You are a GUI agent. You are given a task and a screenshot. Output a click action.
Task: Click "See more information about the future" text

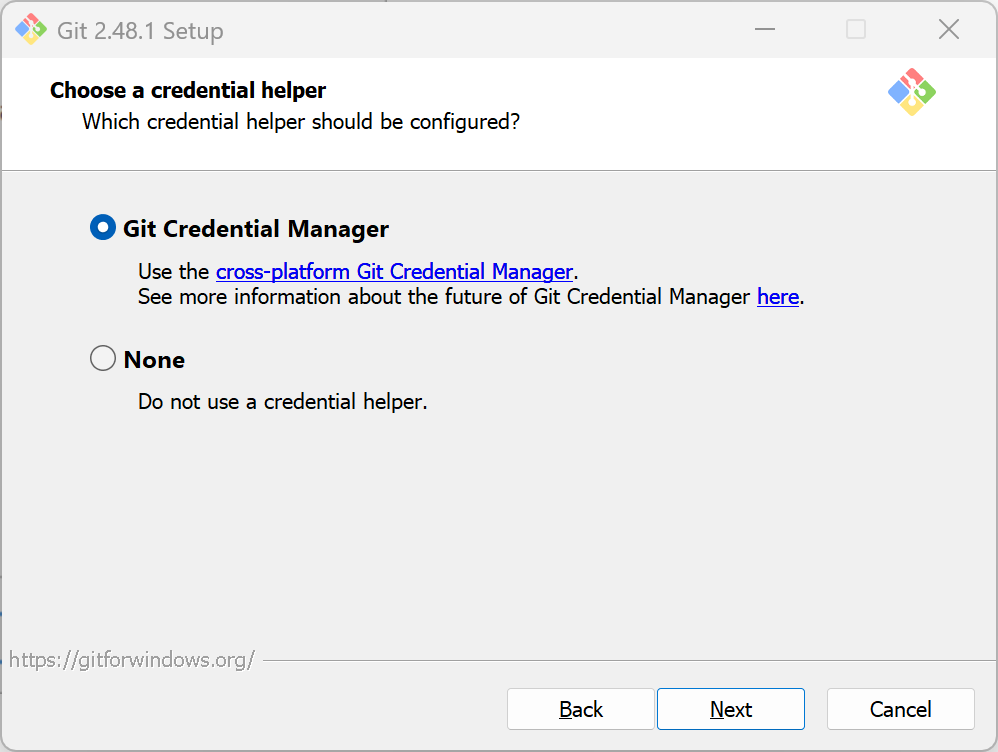pos(445,297)
